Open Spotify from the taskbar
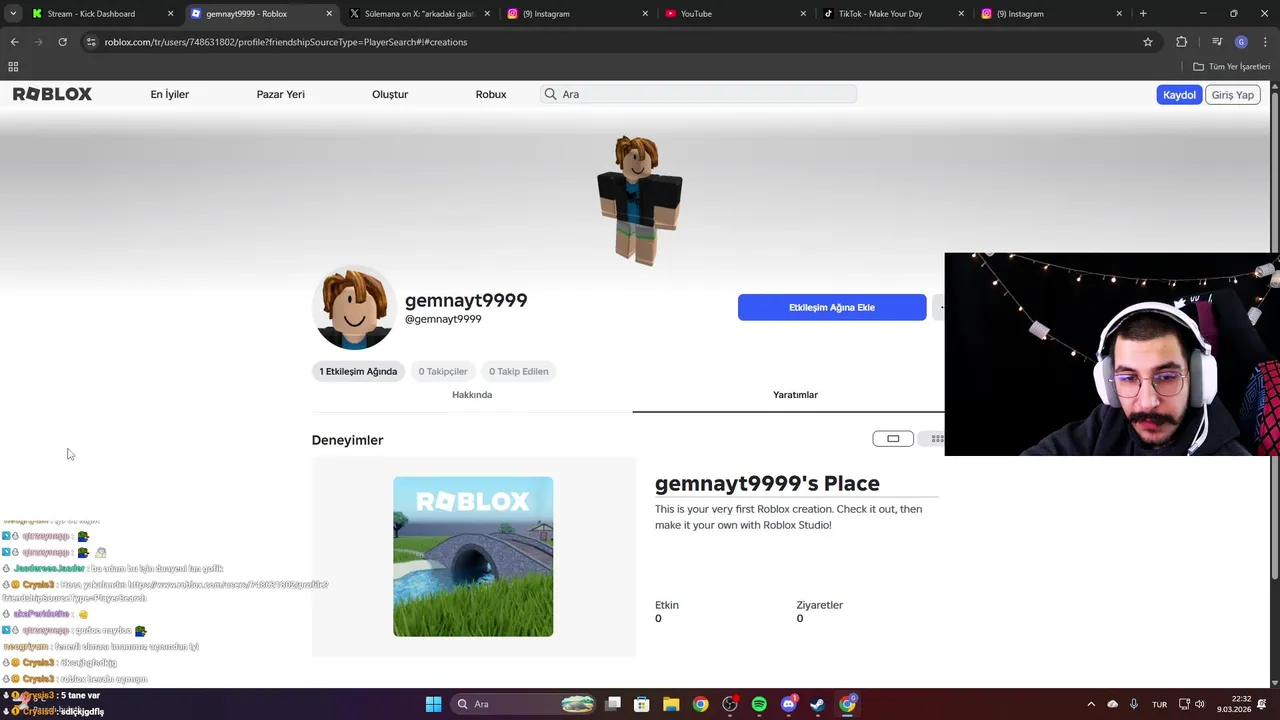Image resolution: width=1280 pixels, height=720 pixels. pyautogui.click(x=759, y=704)
